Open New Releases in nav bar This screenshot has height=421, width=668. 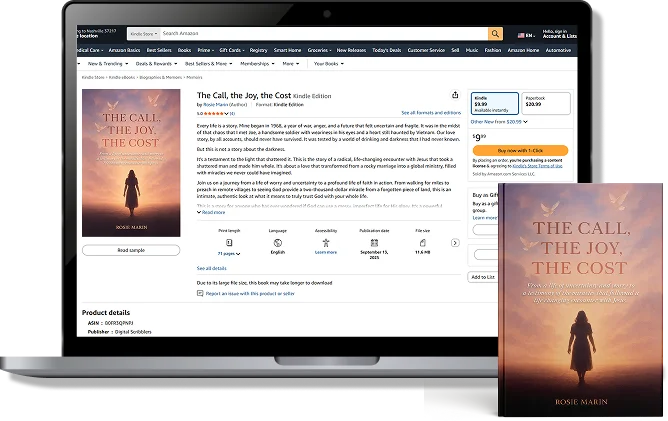[351, 50]
